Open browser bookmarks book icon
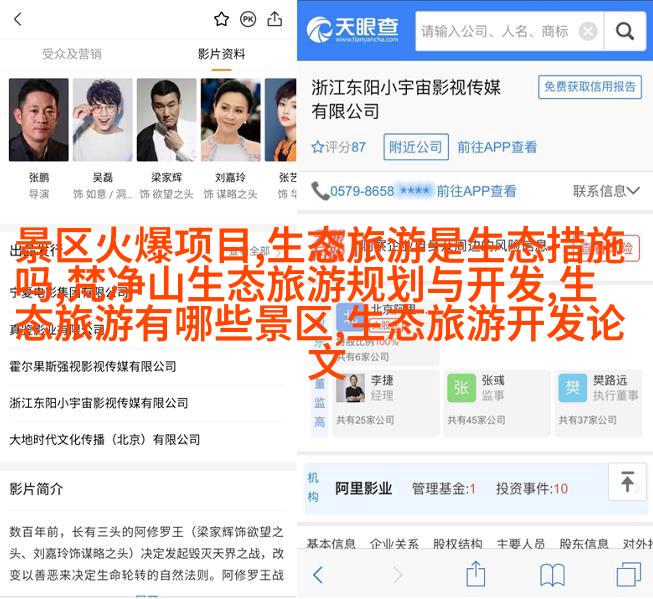653x599 pixels. 552,575
